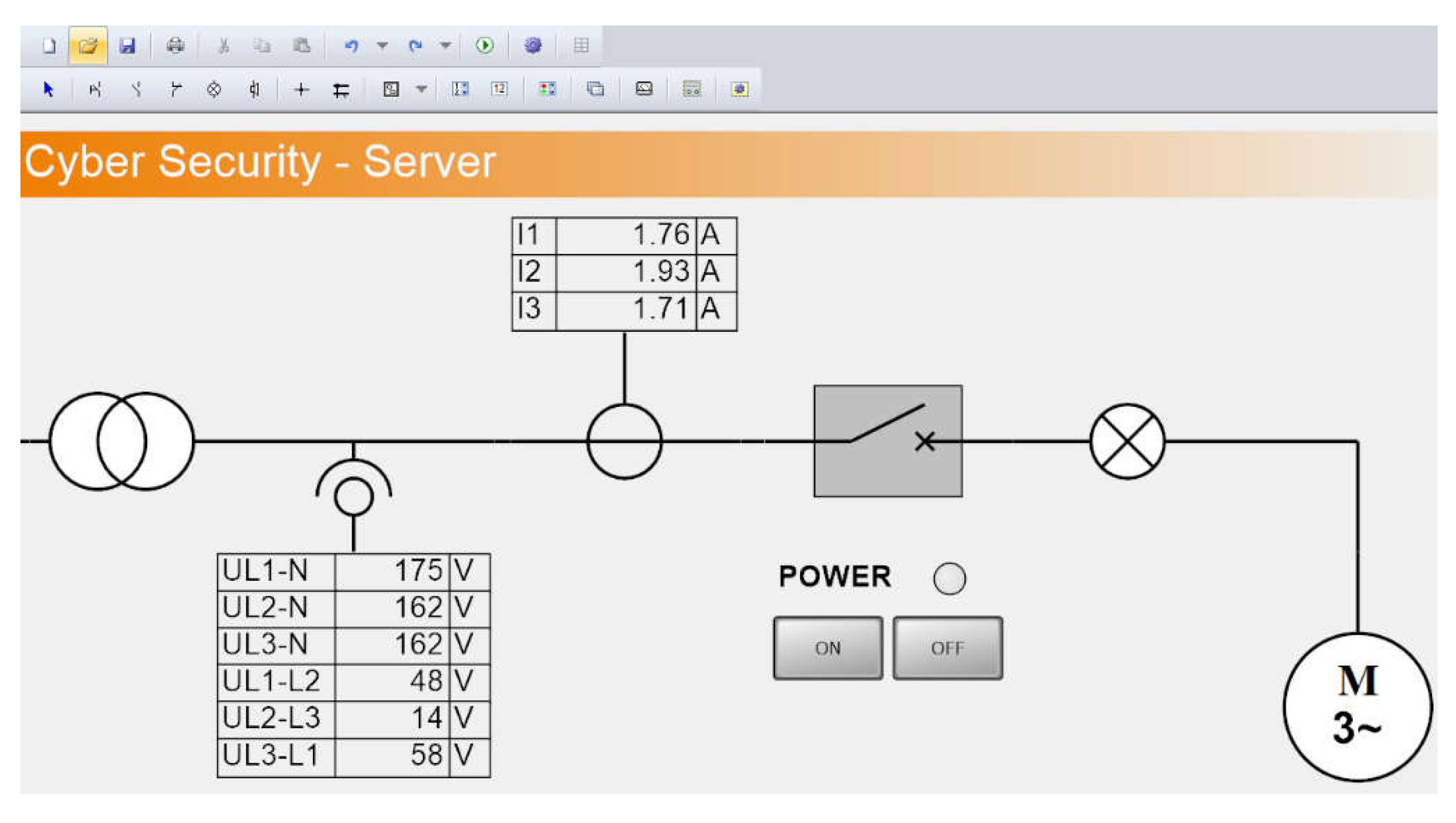Click the UL1-L2 voltage value 48
This screenshot has width=1456, height=823.
click(x=426, y=681)
